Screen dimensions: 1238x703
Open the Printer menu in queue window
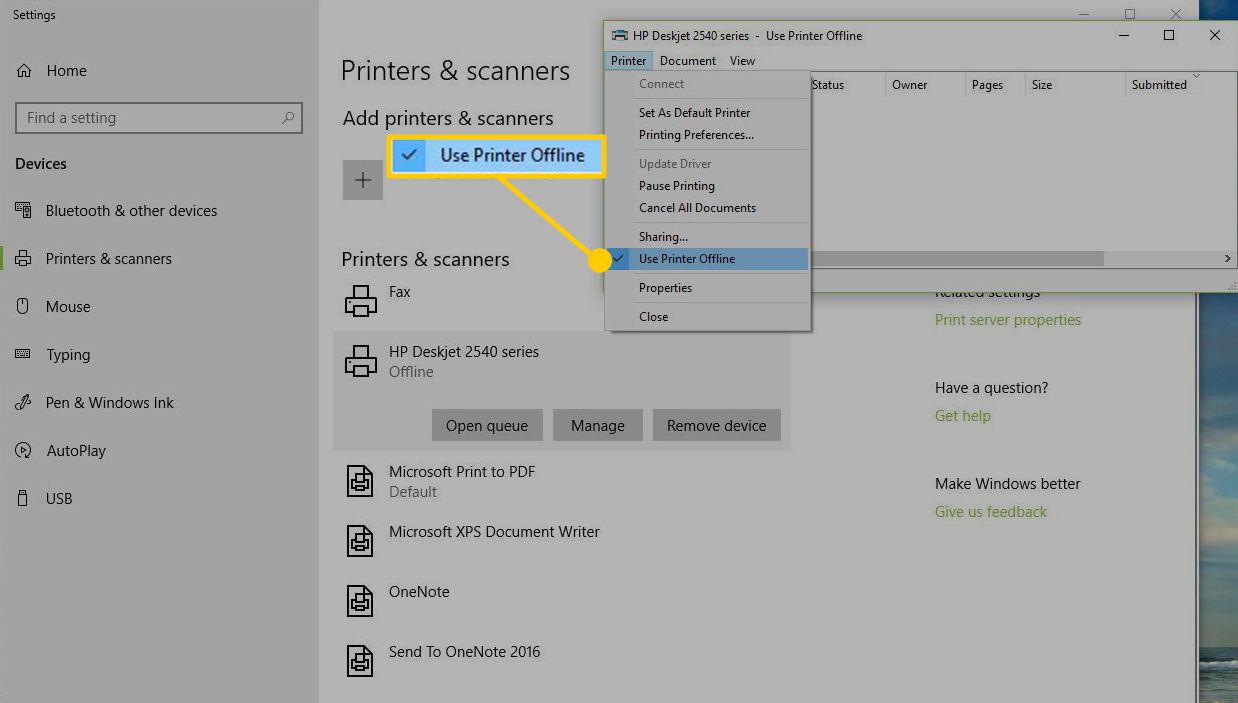point(629,61)
